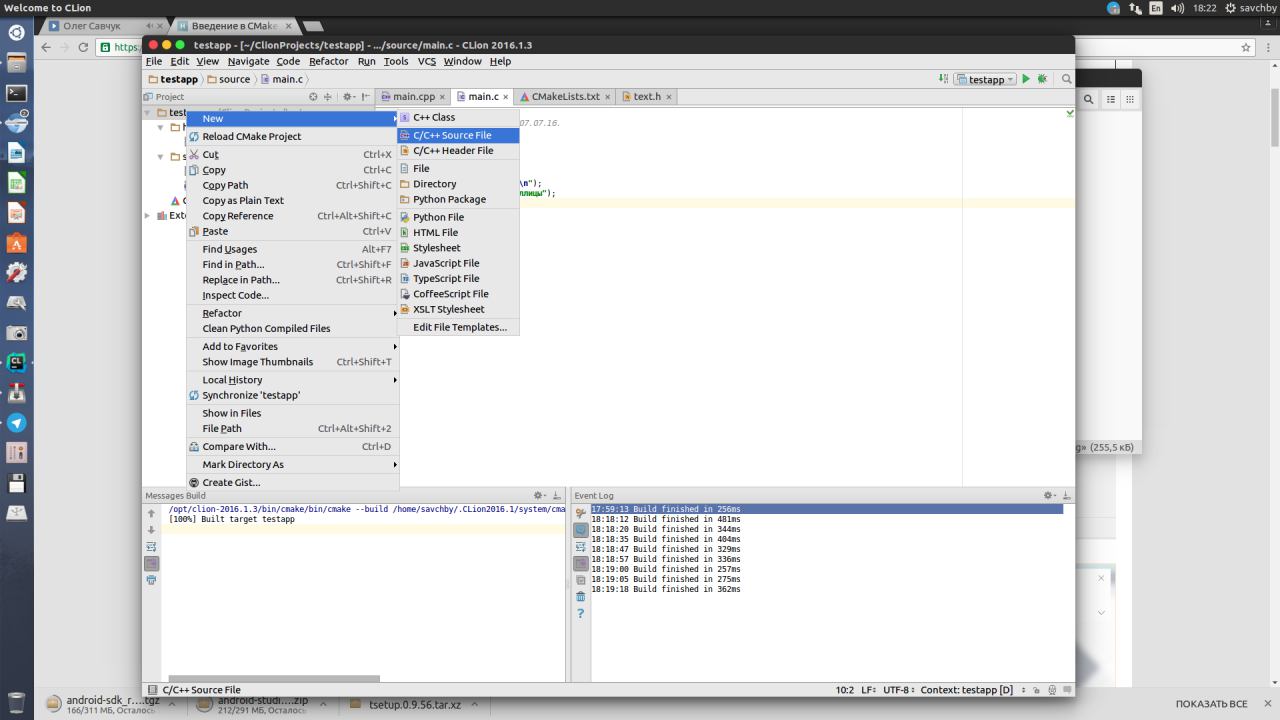Toggle the highlighted Event Log balloon button
The image size is (1280, 720).
[580, 530]
